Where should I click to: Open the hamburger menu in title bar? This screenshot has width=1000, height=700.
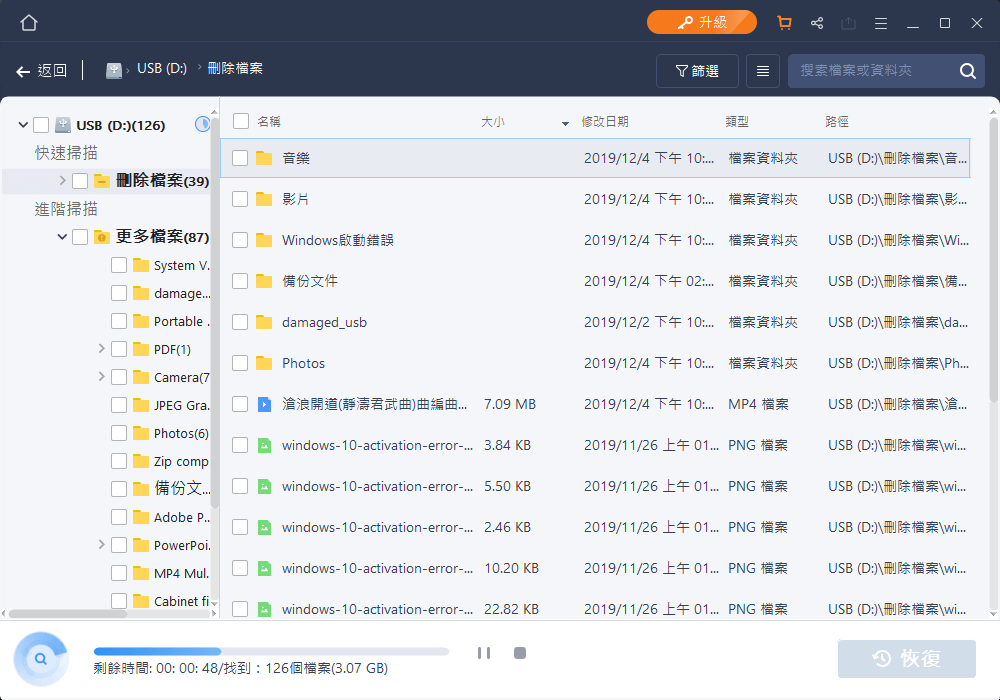coord(881,23)
